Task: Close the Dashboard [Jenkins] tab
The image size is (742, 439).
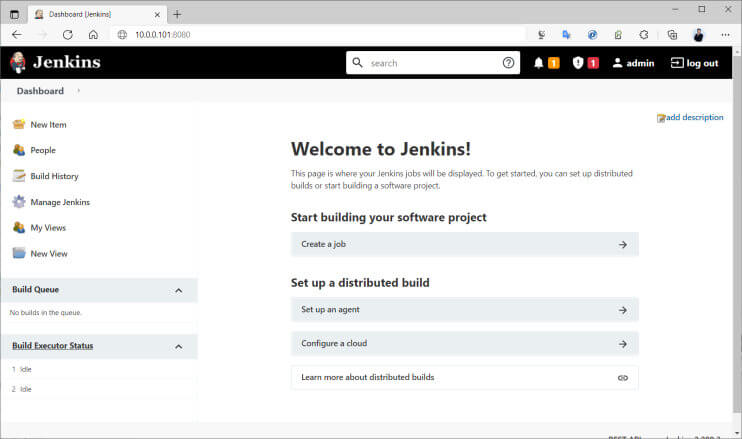Action: [x=157, y=15]
